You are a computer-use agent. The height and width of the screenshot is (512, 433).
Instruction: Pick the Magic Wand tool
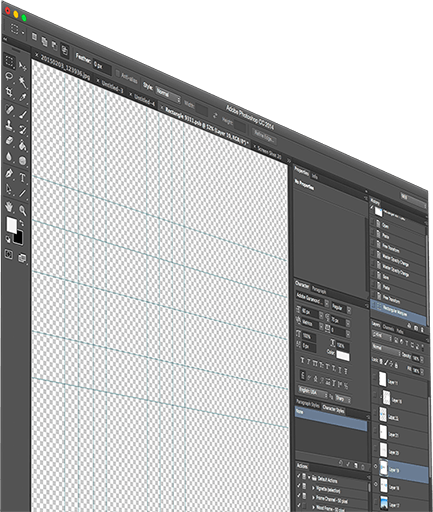coord(22,82)
